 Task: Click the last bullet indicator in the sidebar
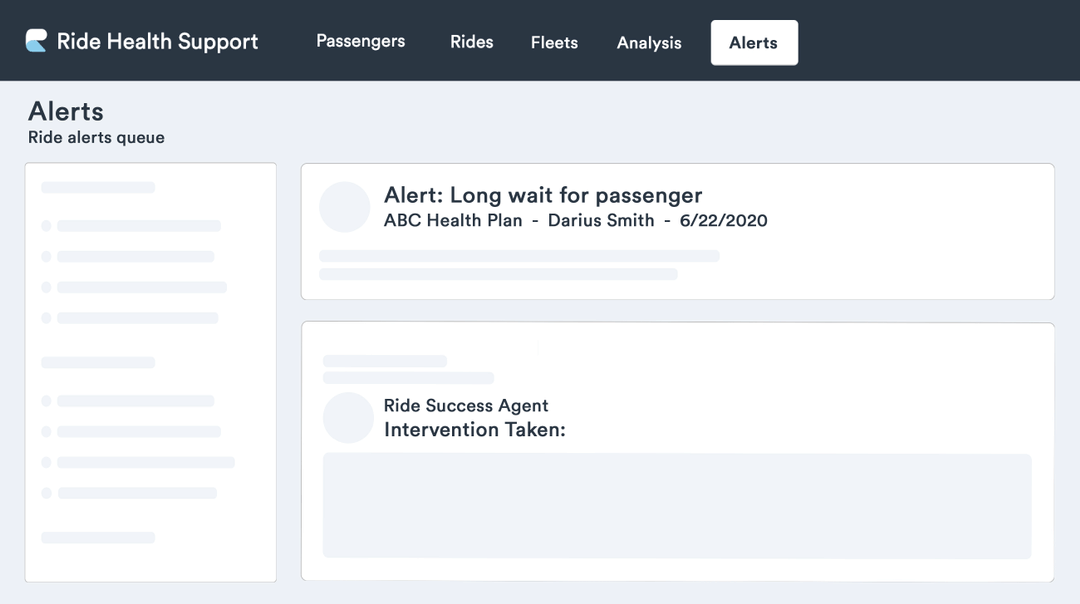point(45,492)
